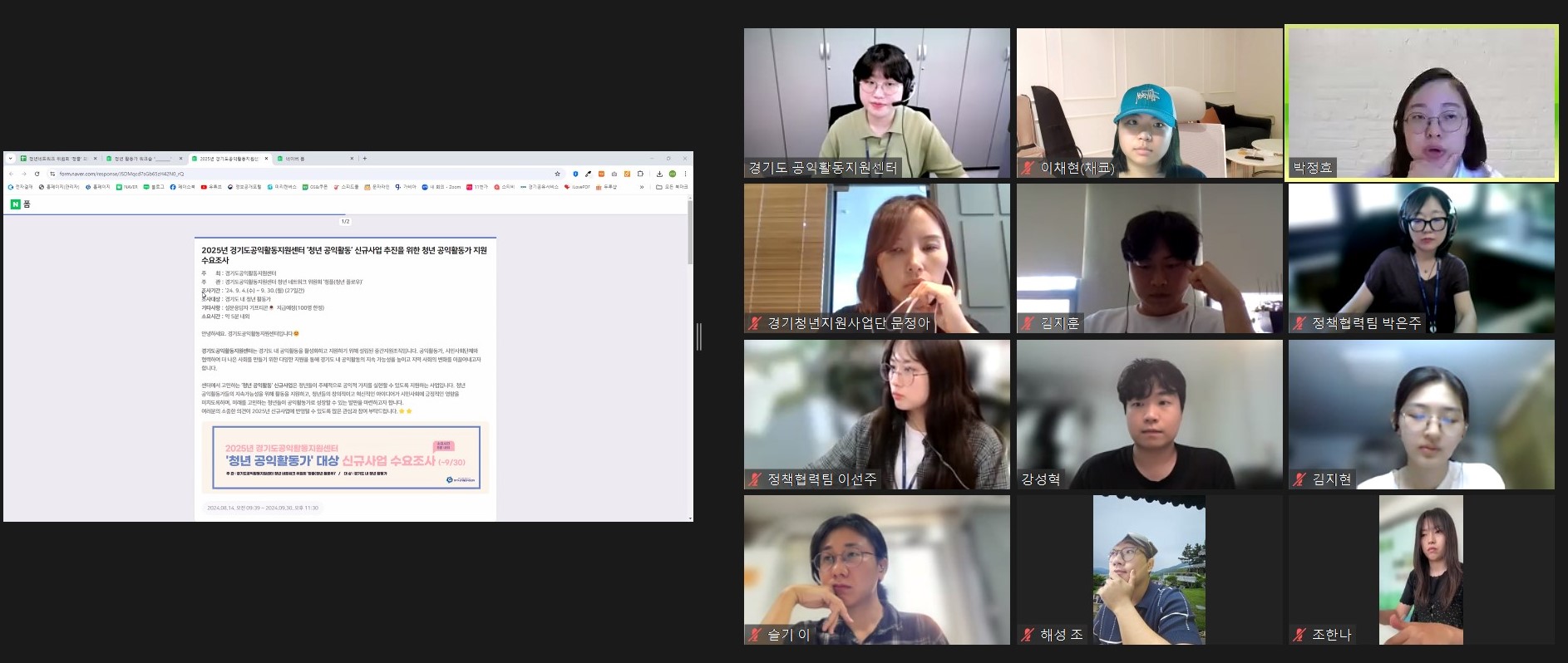1568x663 pixels.
Task: Click the green Naver N form logo
Action: coord(15,204)
